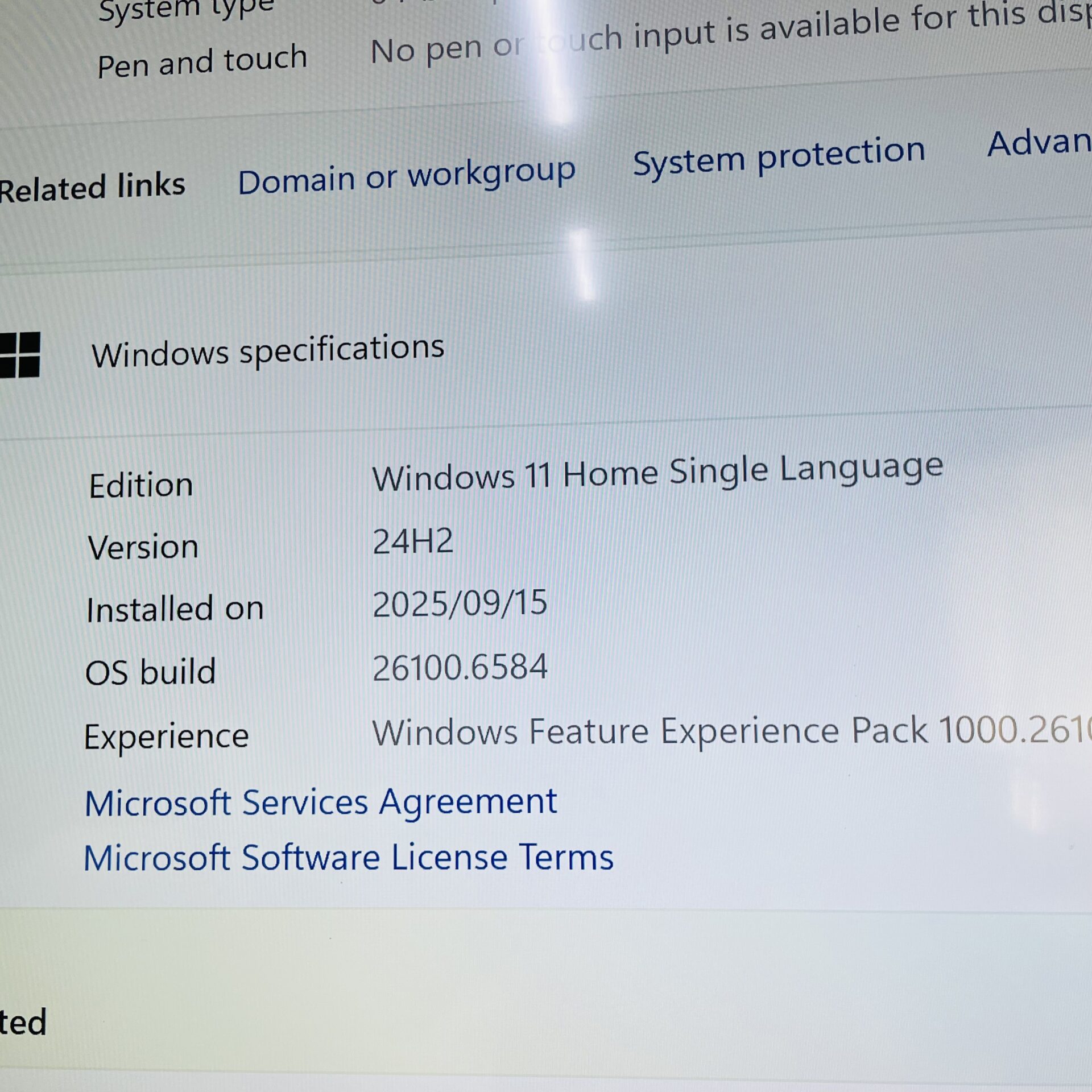Click the Version label
The image size is (1092, 1092).
(x=143, y=548)
